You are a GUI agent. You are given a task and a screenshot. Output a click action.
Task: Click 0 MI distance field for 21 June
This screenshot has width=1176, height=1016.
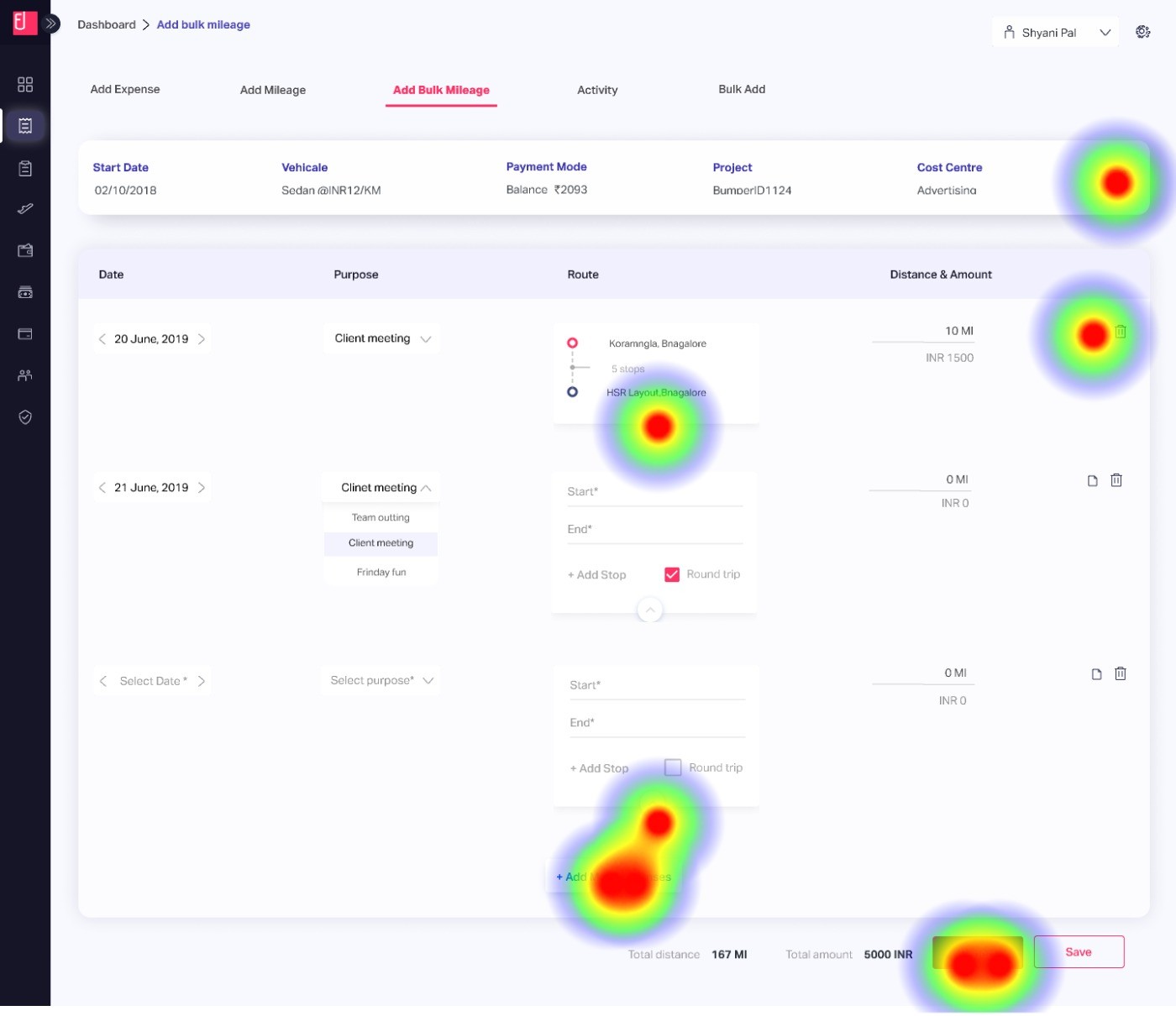click(x=920, y=480)
